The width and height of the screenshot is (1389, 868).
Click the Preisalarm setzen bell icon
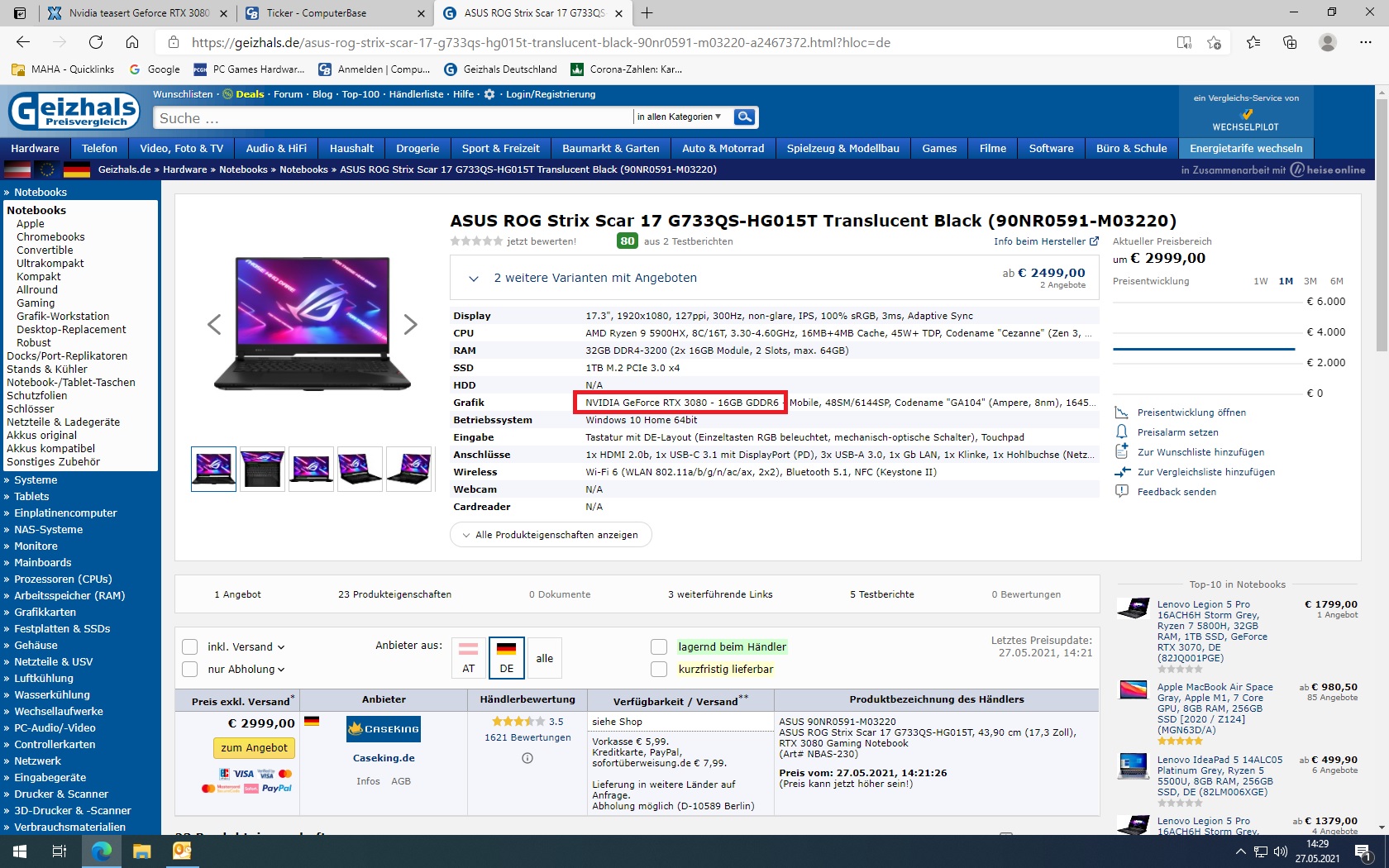1122,432
